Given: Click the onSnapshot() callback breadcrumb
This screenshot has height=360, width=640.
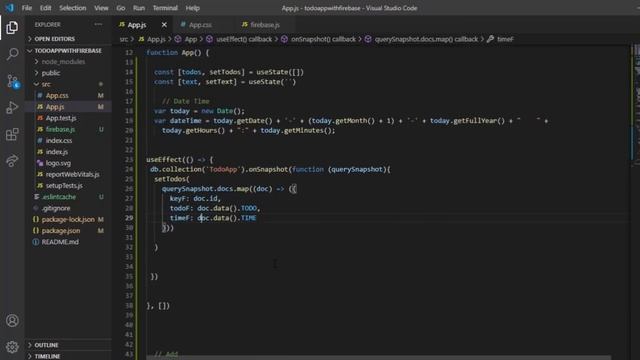Looking at the screenshot, I should click(x=319, y=39).
